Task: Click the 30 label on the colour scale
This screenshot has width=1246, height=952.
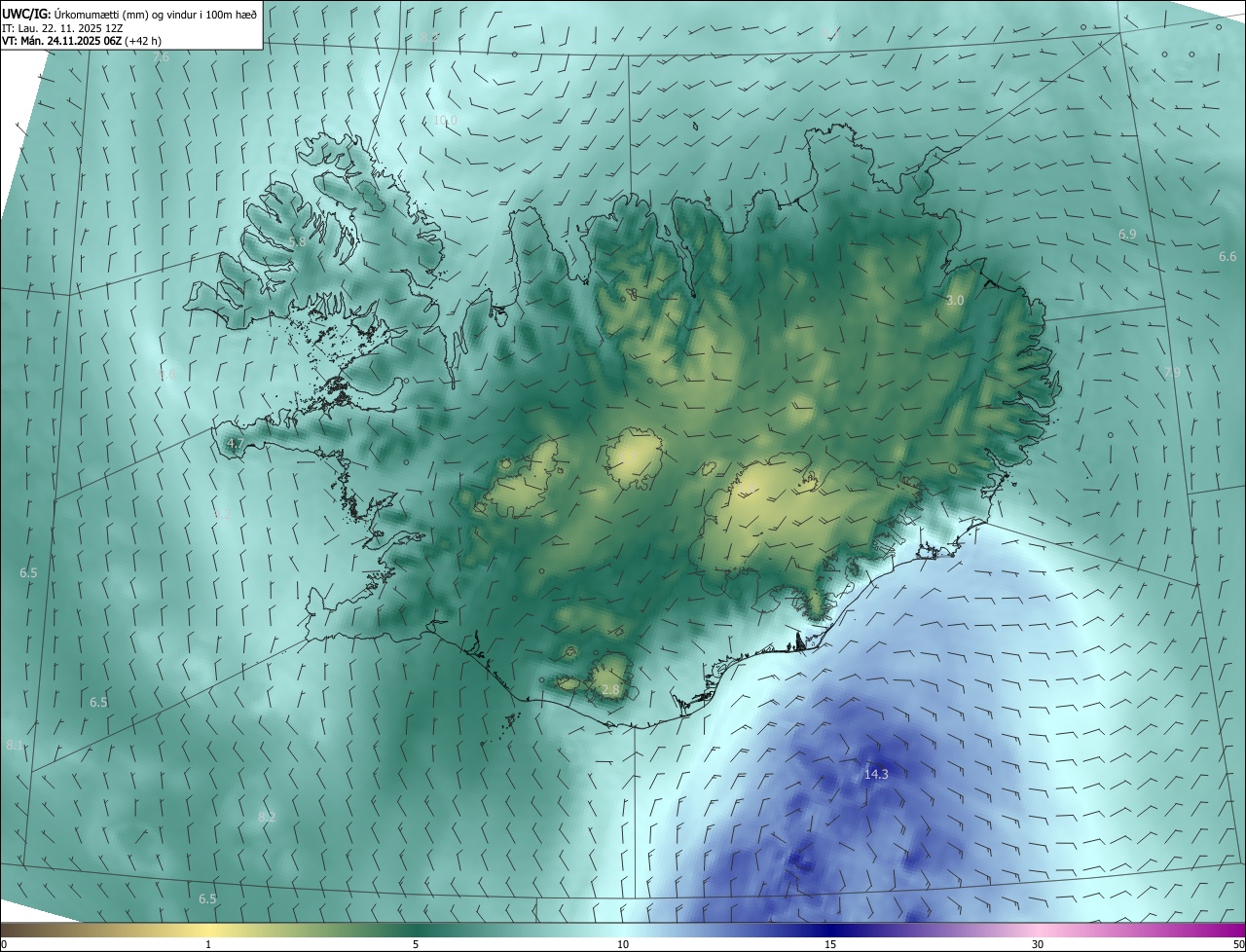Action: click(1038, 944)
